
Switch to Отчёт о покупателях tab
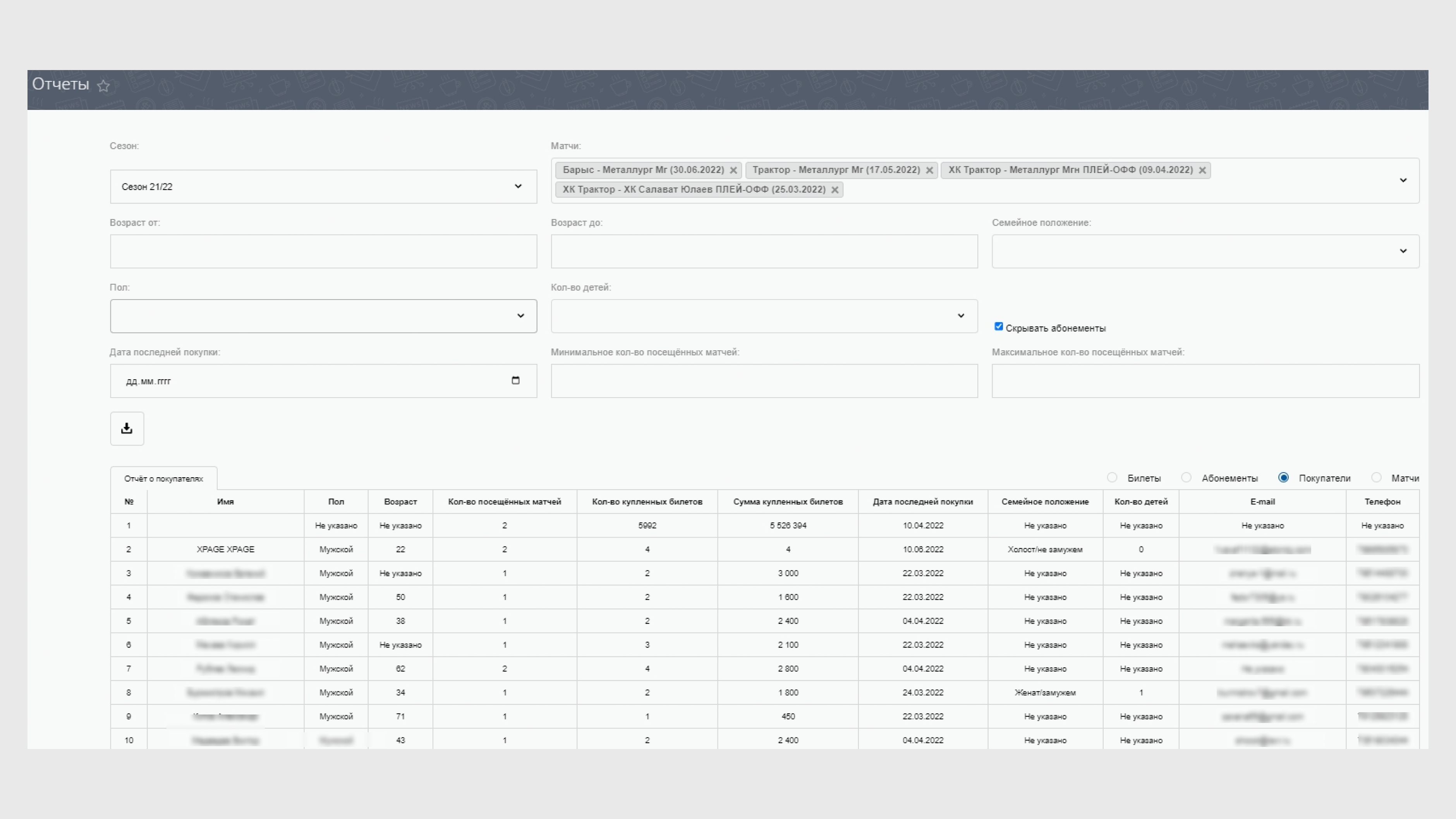[x=163, y=478]
